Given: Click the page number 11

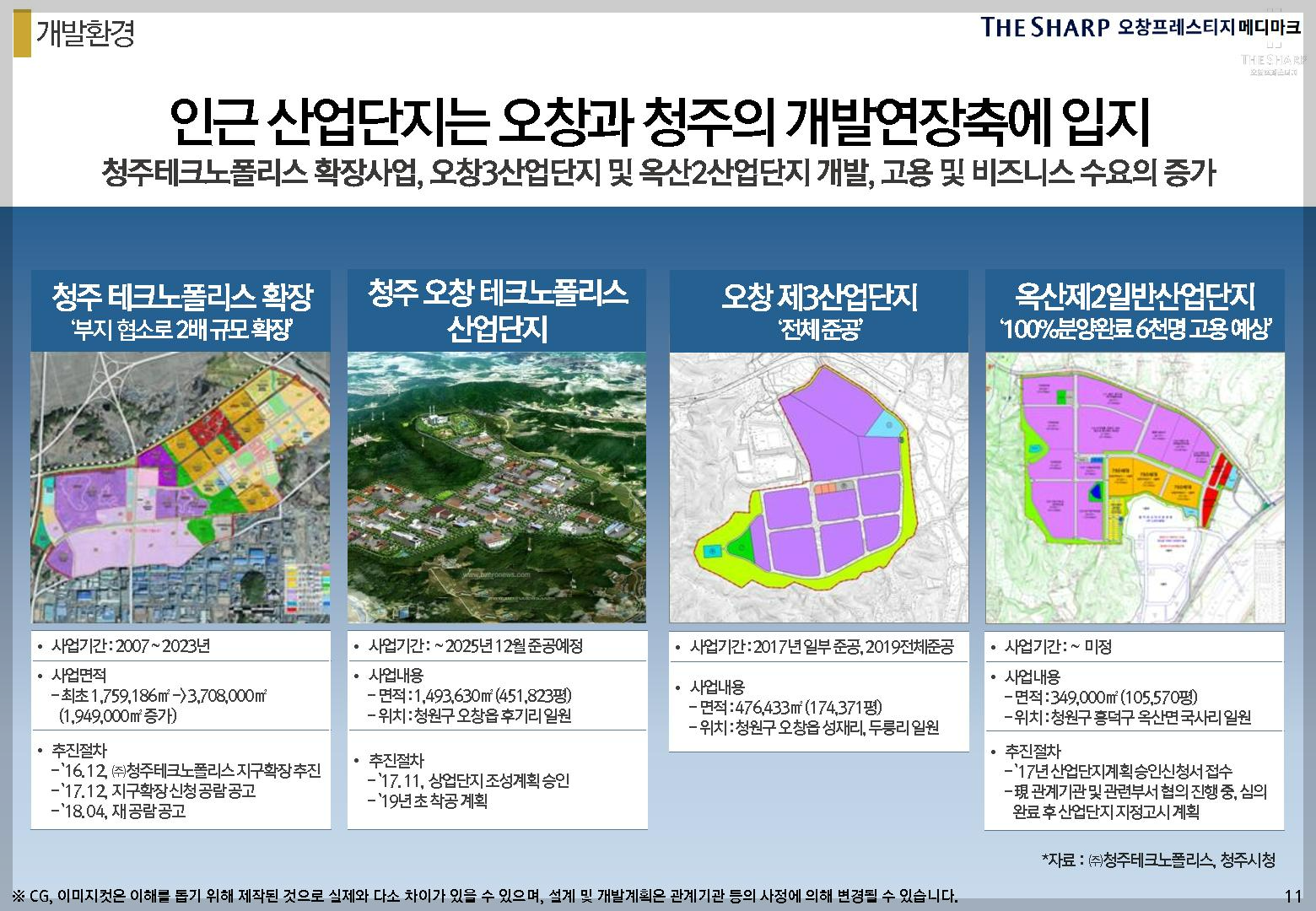Looking at the screenshot, I should tap(1293, 896).
